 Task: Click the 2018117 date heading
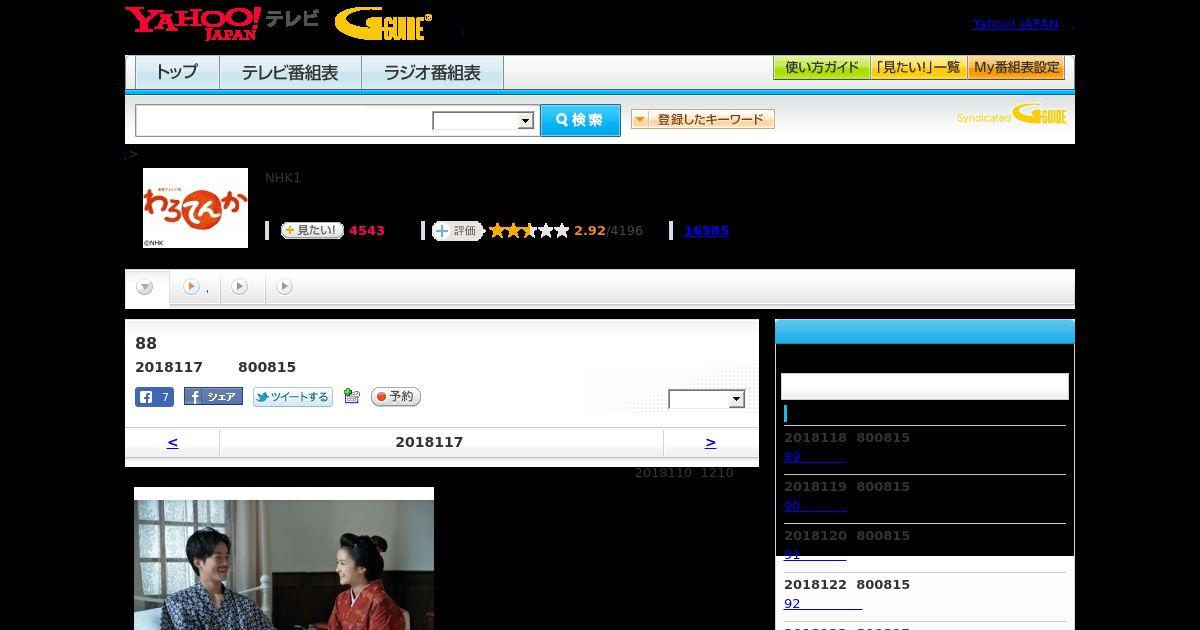click(429, 442)
